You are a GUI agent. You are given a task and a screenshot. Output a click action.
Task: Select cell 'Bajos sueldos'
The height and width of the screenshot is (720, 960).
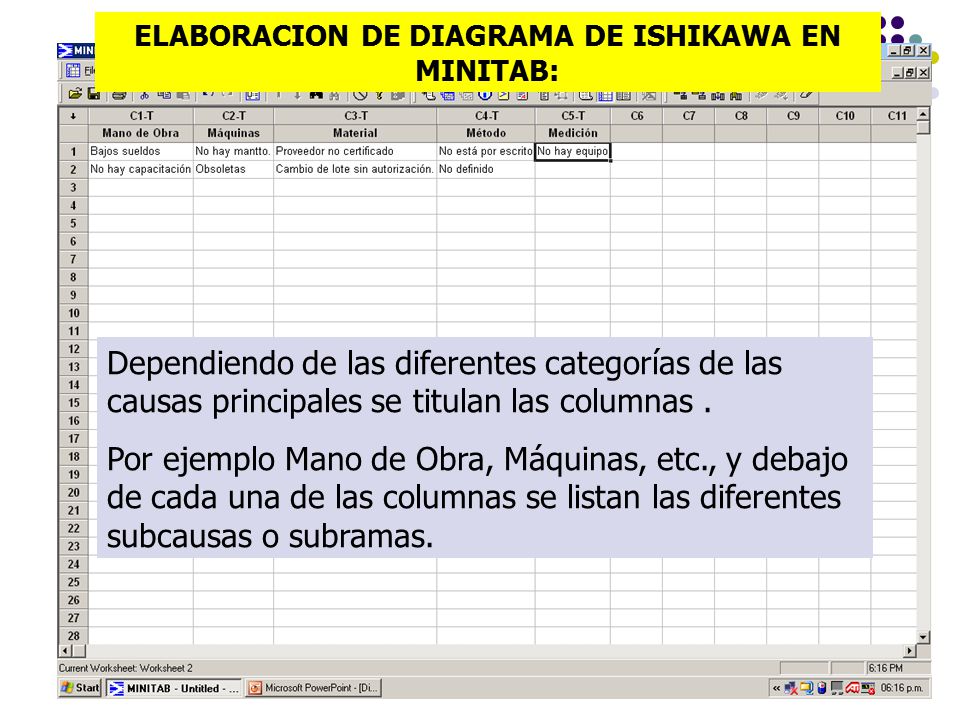[141, 151]
